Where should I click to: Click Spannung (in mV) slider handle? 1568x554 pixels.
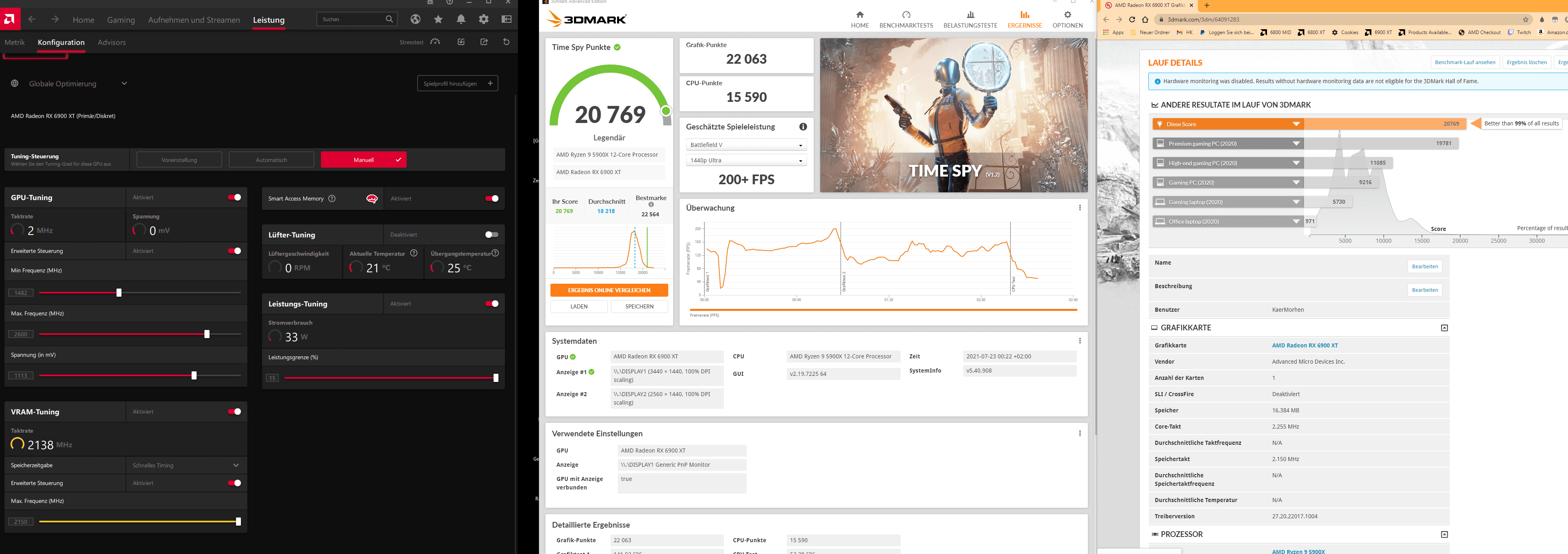[194, 375]
